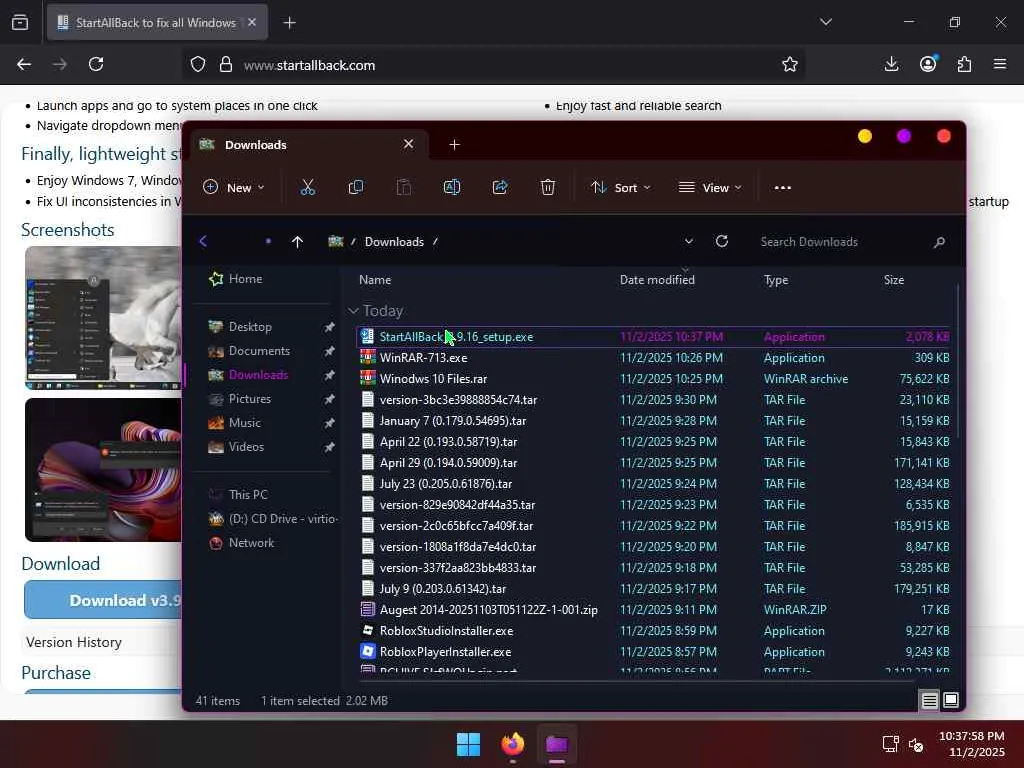This screenshot has width=1024, height=768.
Task: Go up one folder level arrow
Action: pyautogui.click(x=297, y=242)
